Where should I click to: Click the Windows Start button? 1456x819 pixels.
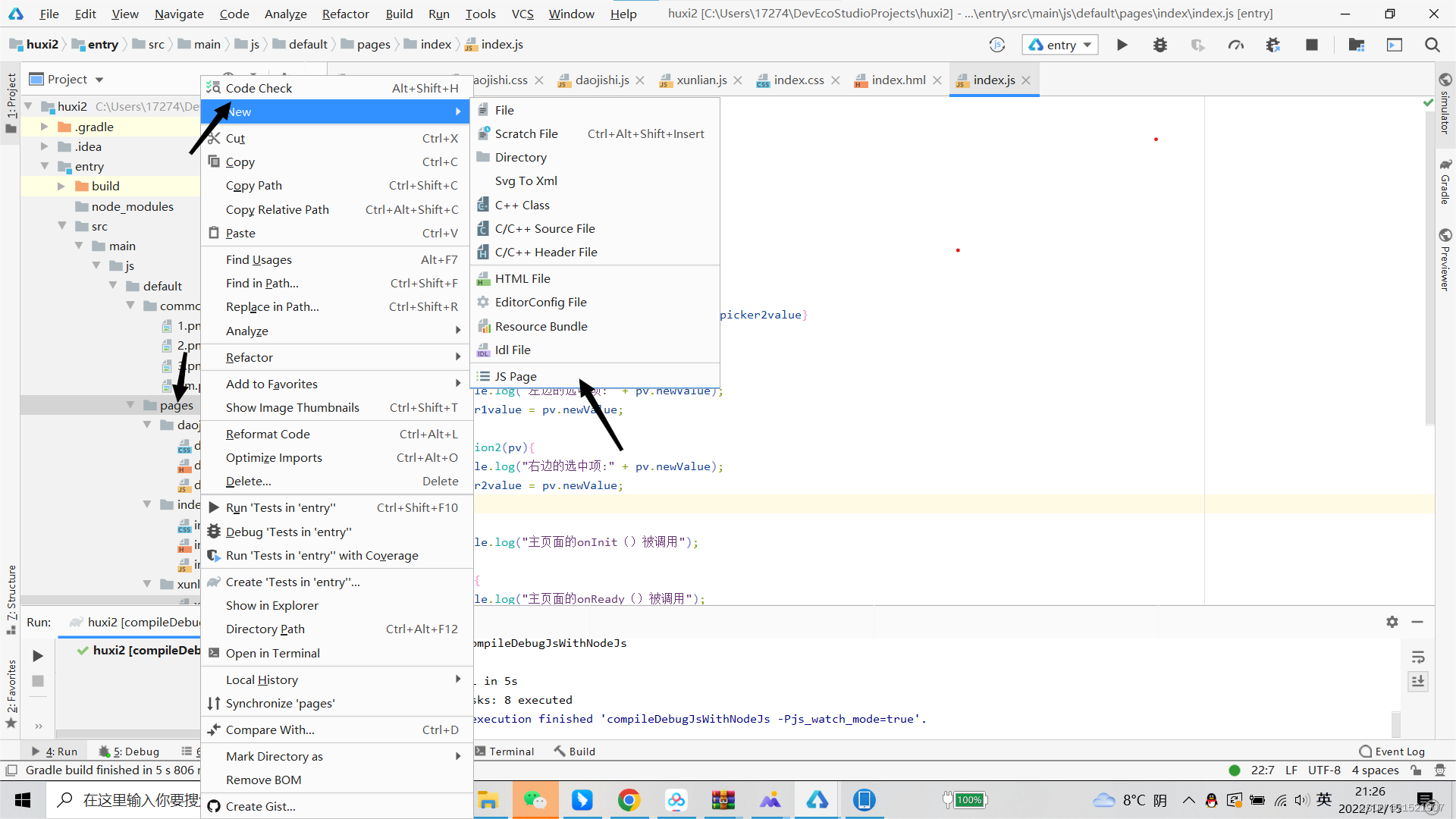coord(23,800)
